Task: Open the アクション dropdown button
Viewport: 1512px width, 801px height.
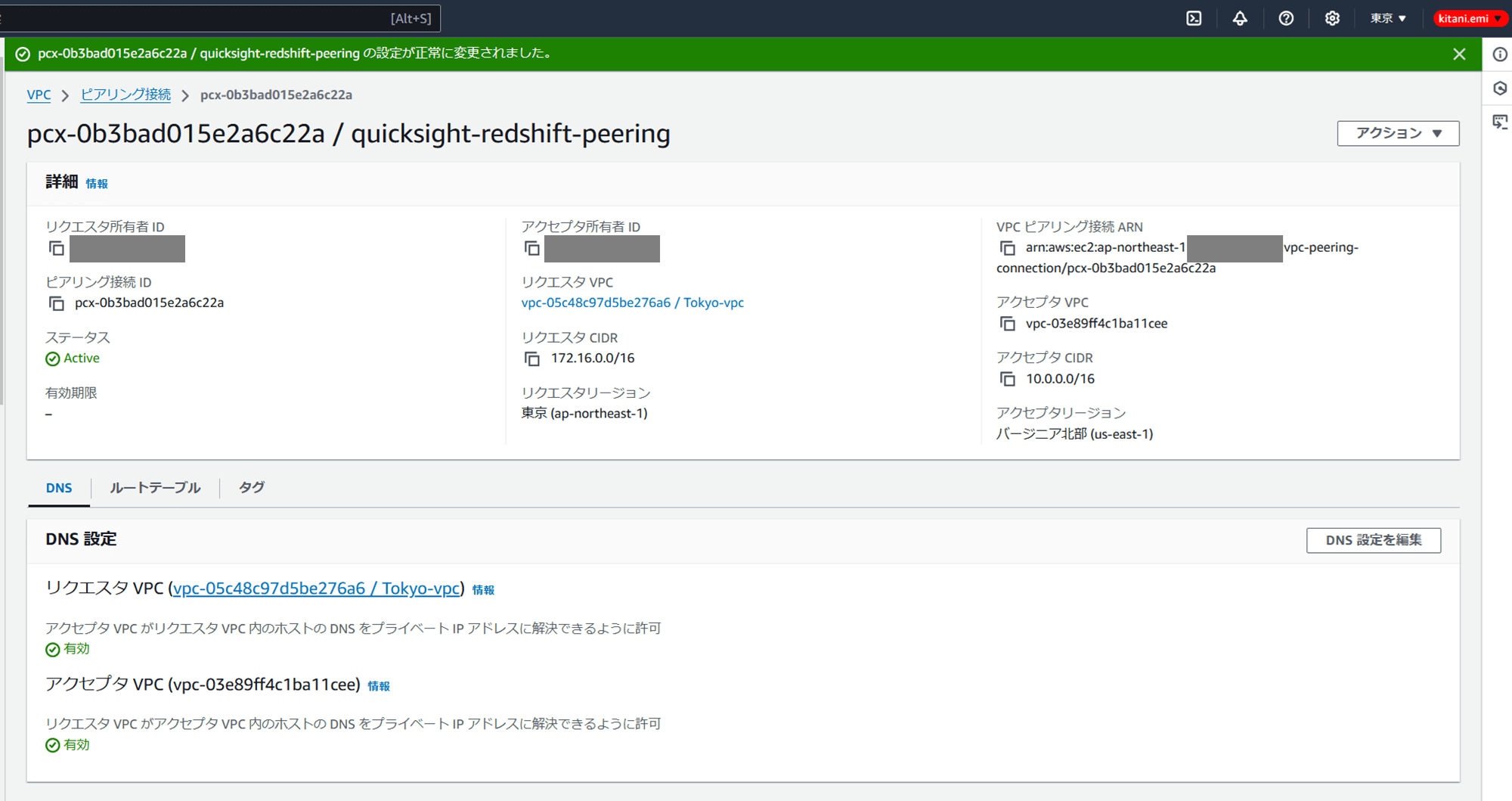Action: [1398, 133]
